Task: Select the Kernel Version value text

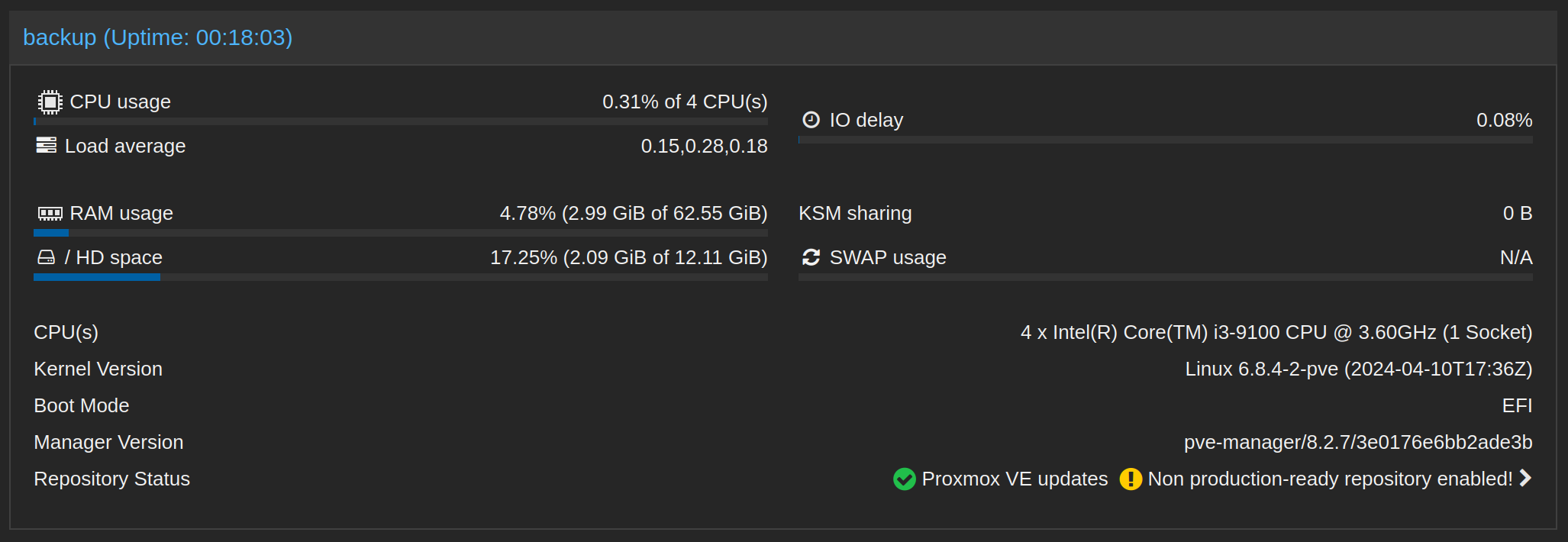Action: pos(1359,369)
